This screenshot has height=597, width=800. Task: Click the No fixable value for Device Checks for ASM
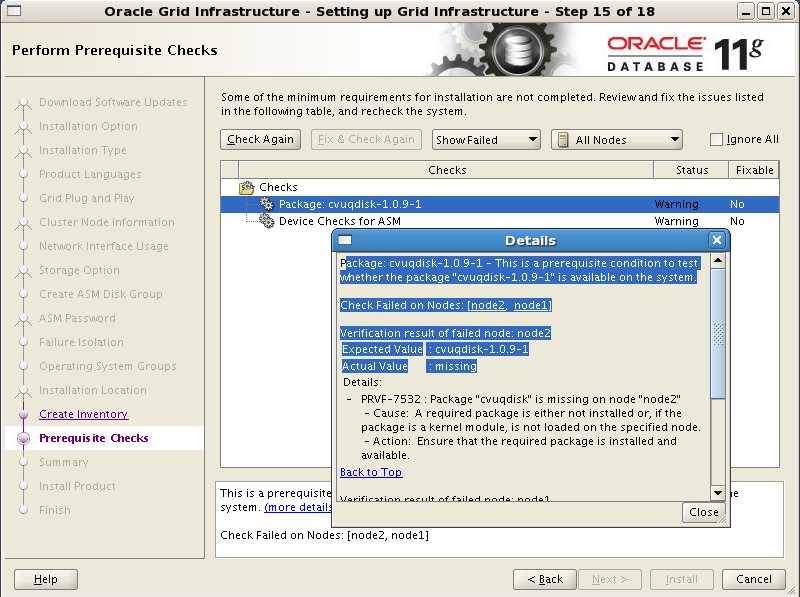point(737,221)
